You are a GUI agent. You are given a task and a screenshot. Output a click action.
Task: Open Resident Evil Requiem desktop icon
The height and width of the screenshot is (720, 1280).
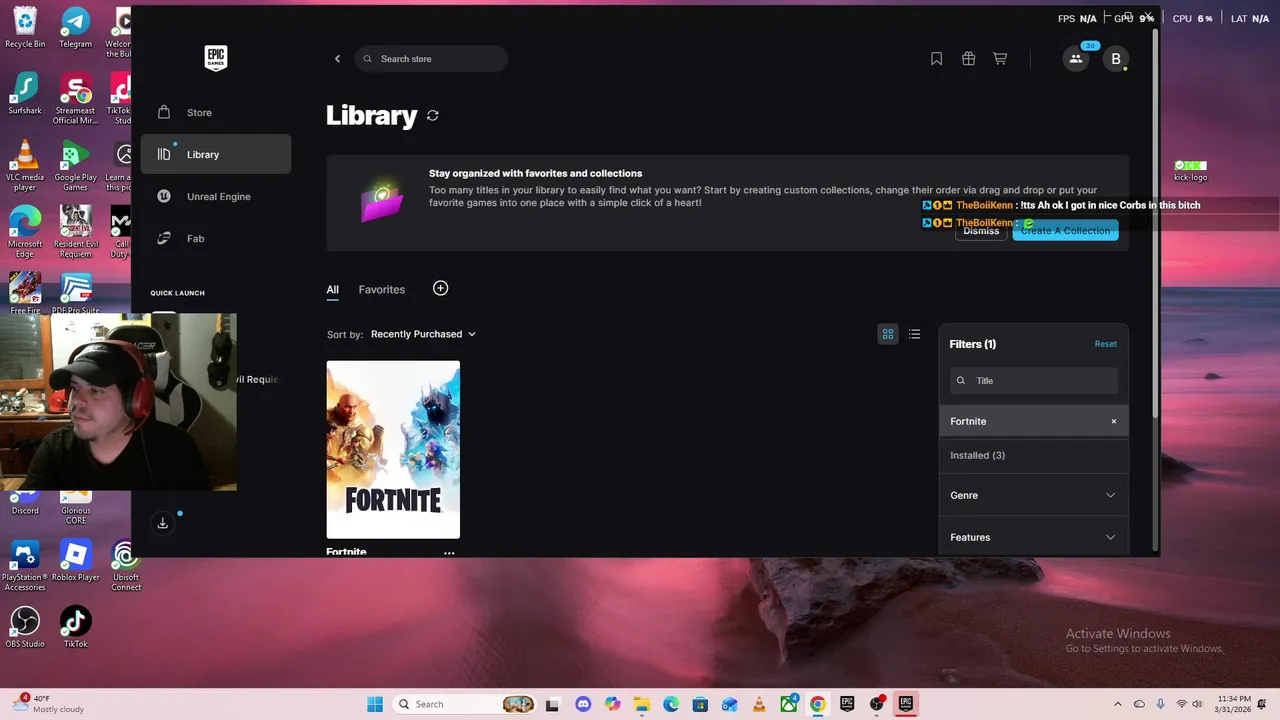coord(75,232)
